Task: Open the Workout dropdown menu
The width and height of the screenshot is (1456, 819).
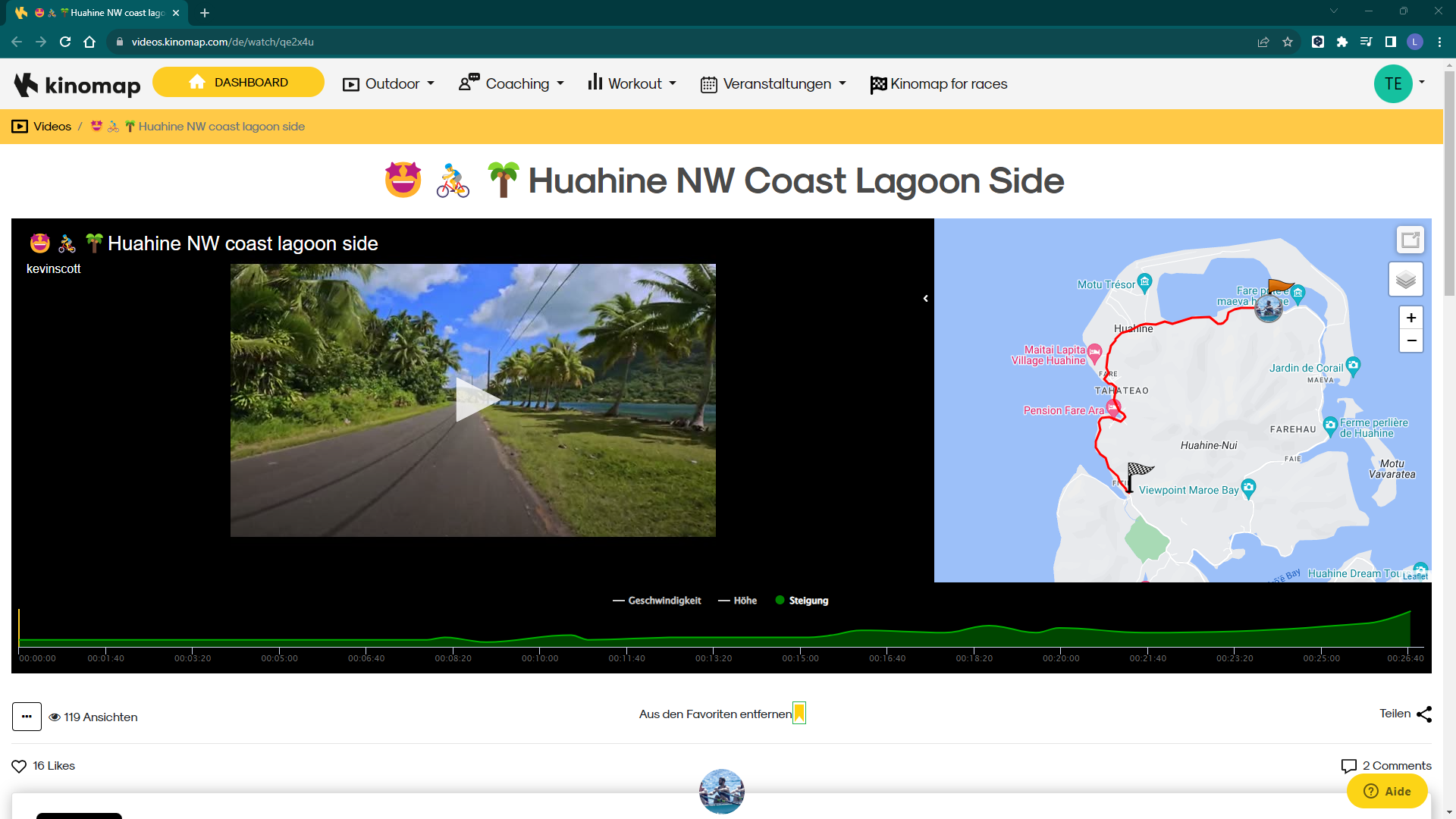Action: click(x=632, y=84)
